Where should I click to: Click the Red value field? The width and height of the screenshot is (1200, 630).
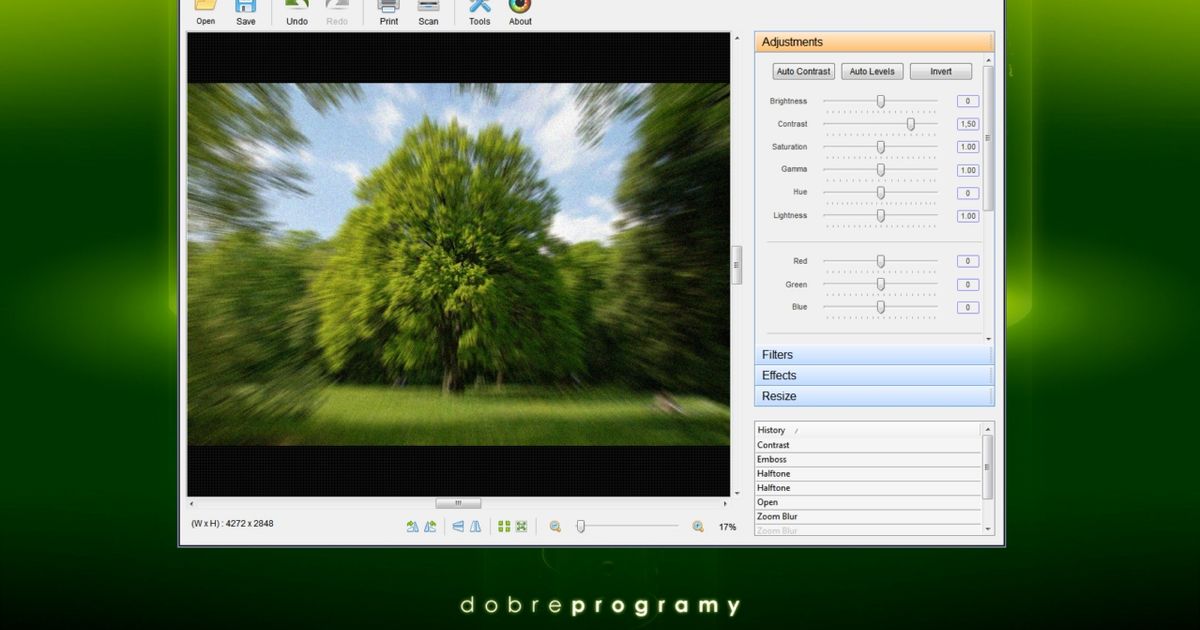[x=968, y=261]
